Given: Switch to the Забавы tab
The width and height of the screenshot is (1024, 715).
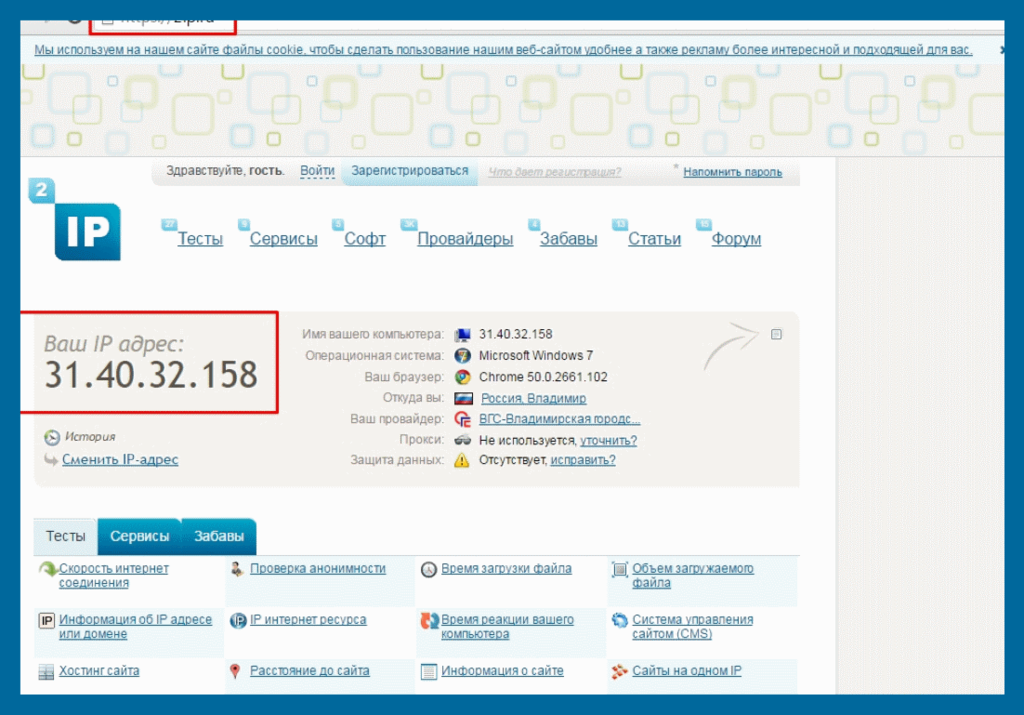Looking at the screenshot, I should tap(219, 536).
